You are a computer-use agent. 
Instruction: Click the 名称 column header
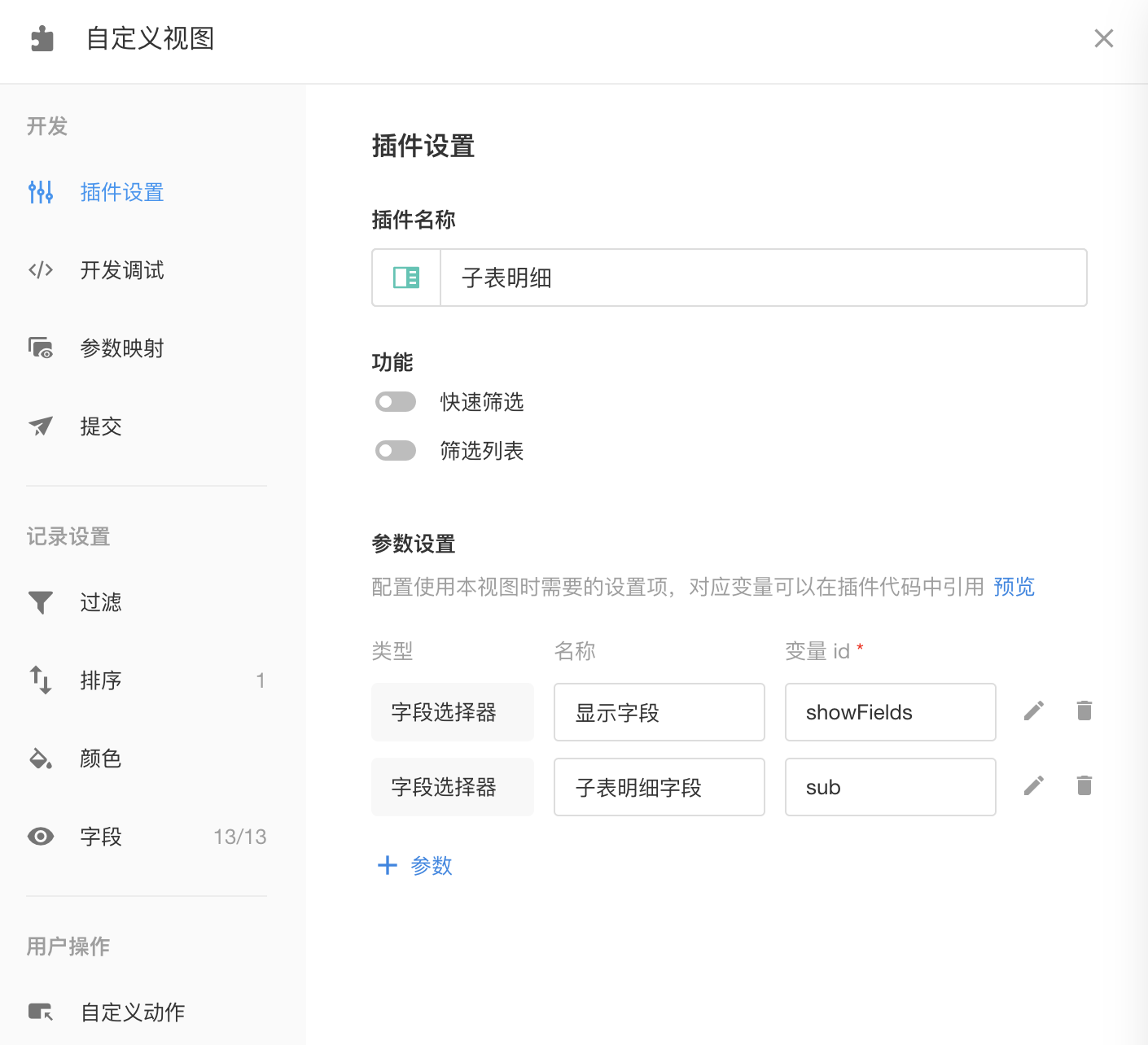tap(575, 651)
